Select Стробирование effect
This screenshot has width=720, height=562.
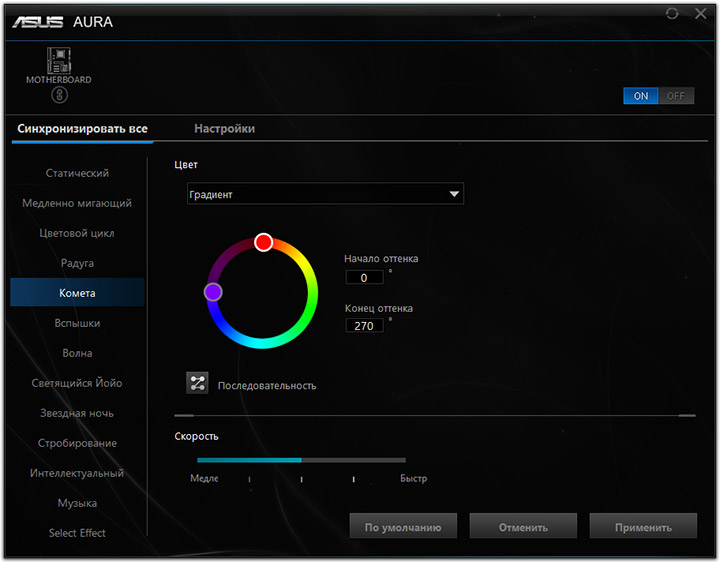[77, 443]
